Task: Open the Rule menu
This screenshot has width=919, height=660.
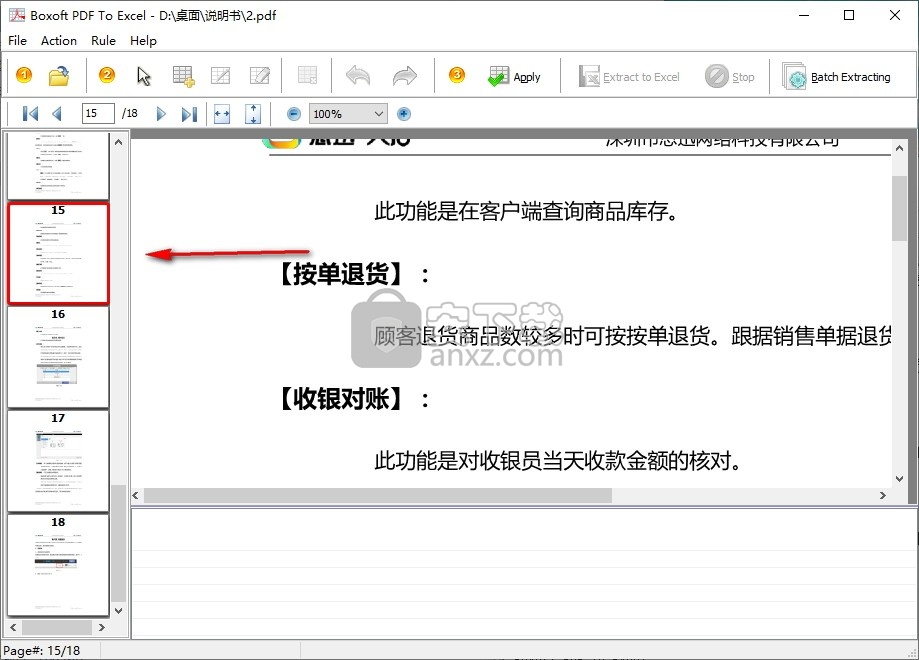Action: pos(103,40)
